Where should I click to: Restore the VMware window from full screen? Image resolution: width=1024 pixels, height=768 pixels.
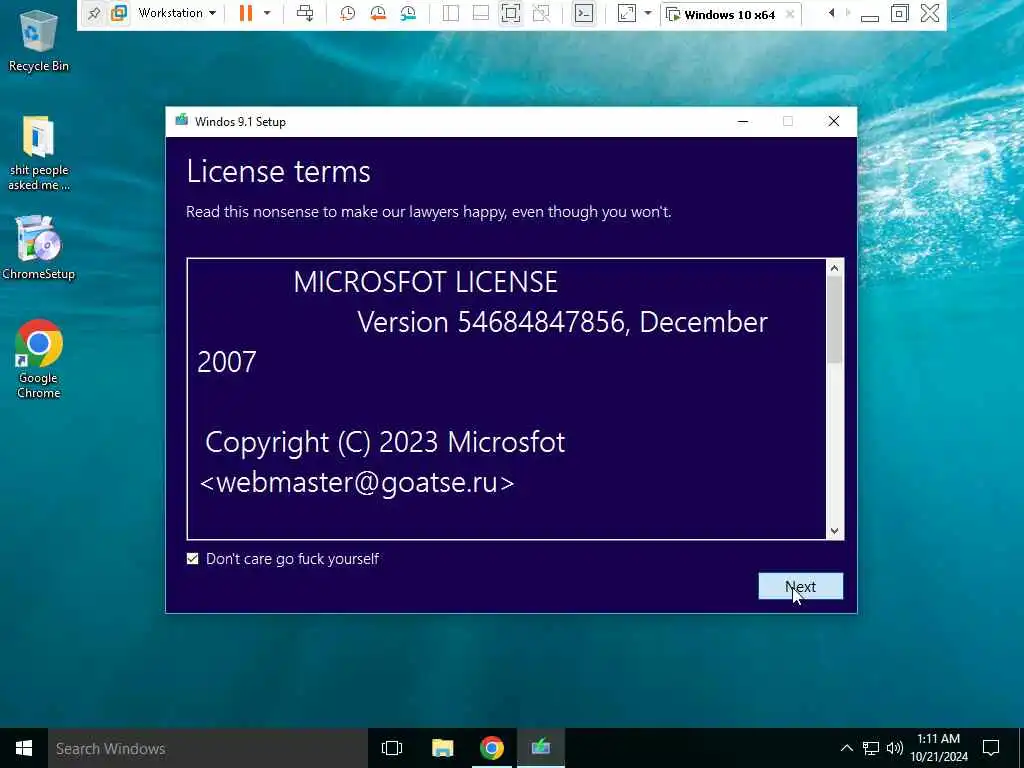(x=899, y=13)
